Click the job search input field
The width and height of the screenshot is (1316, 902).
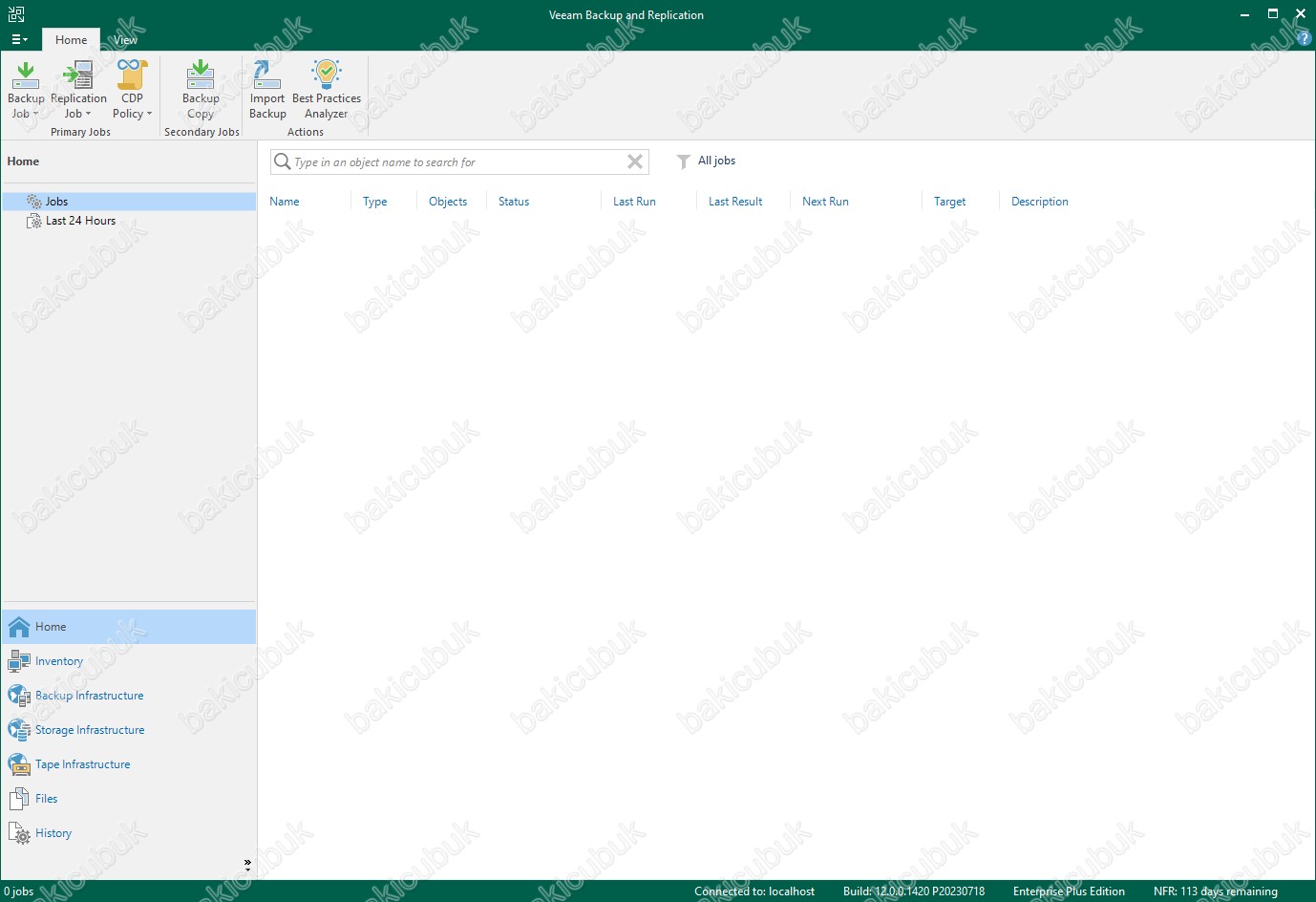[x=458, y=162]
